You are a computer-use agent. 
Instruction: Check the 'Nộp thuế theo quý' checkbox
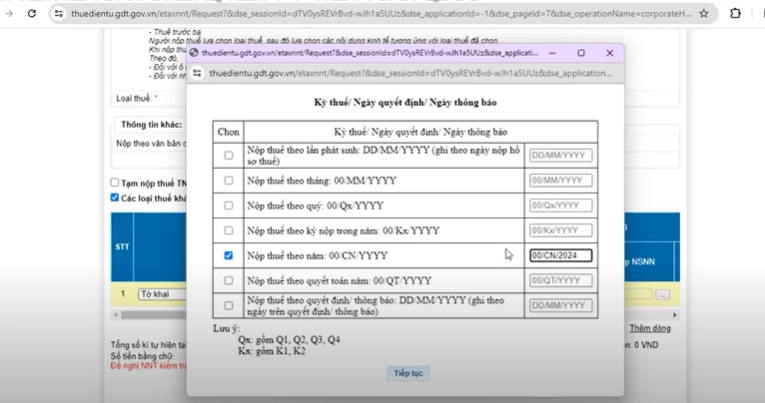click(x=228, y=205)
